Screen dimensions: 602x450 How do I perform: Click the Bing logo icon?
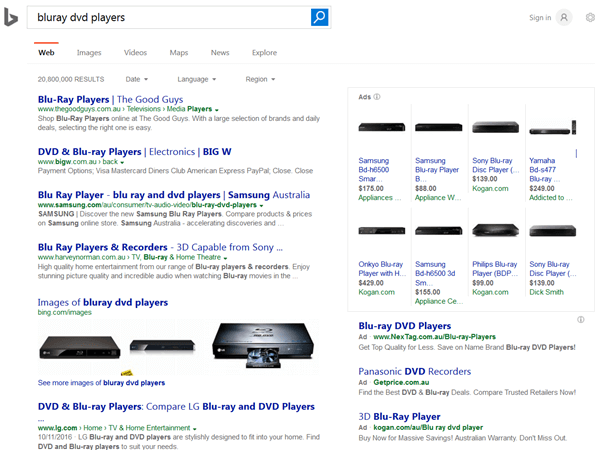tap(11, 17)
